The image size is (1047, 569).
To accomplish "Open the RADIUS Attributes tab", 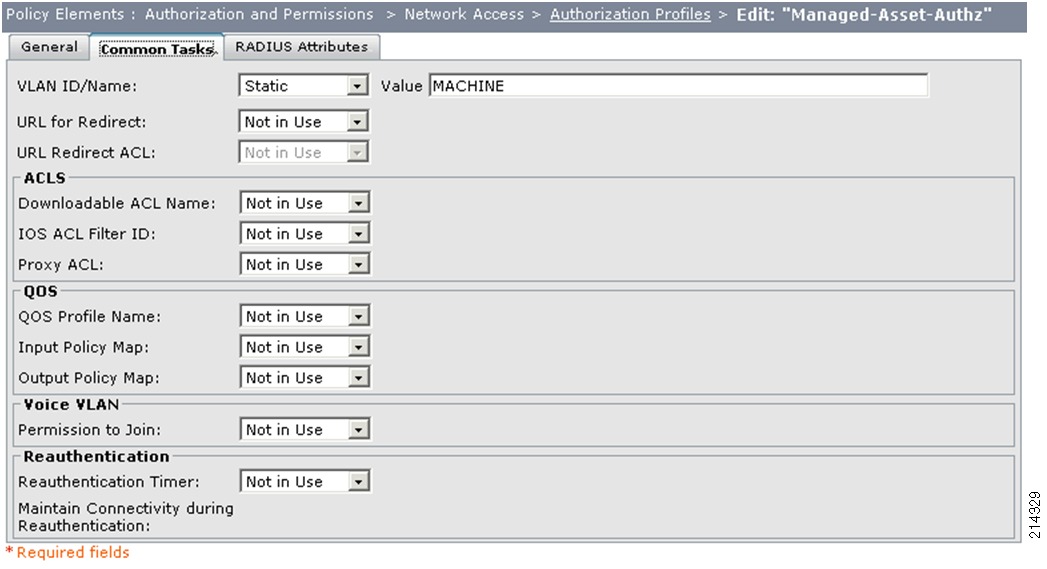I will coord(301,47).
